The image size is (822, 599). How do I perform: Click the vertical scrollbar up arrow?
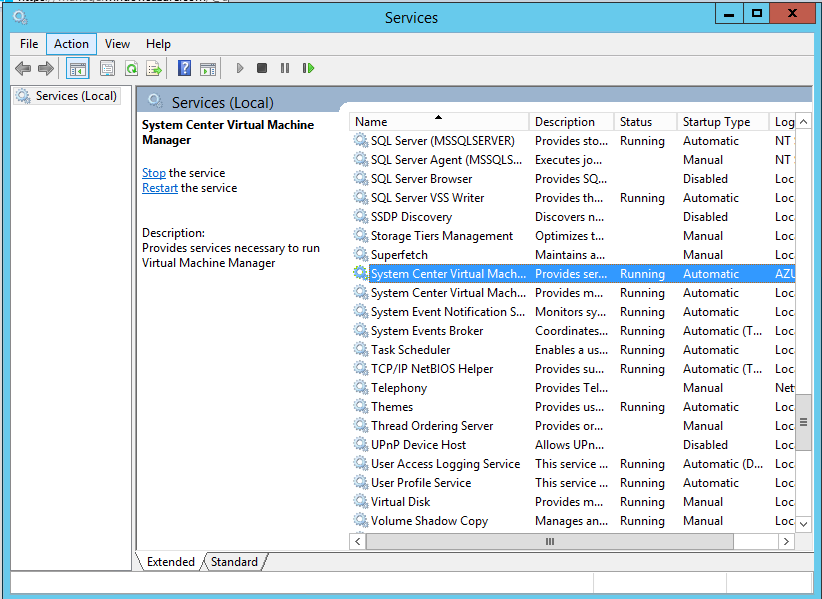pyautogui.click(x=803, y=122)
